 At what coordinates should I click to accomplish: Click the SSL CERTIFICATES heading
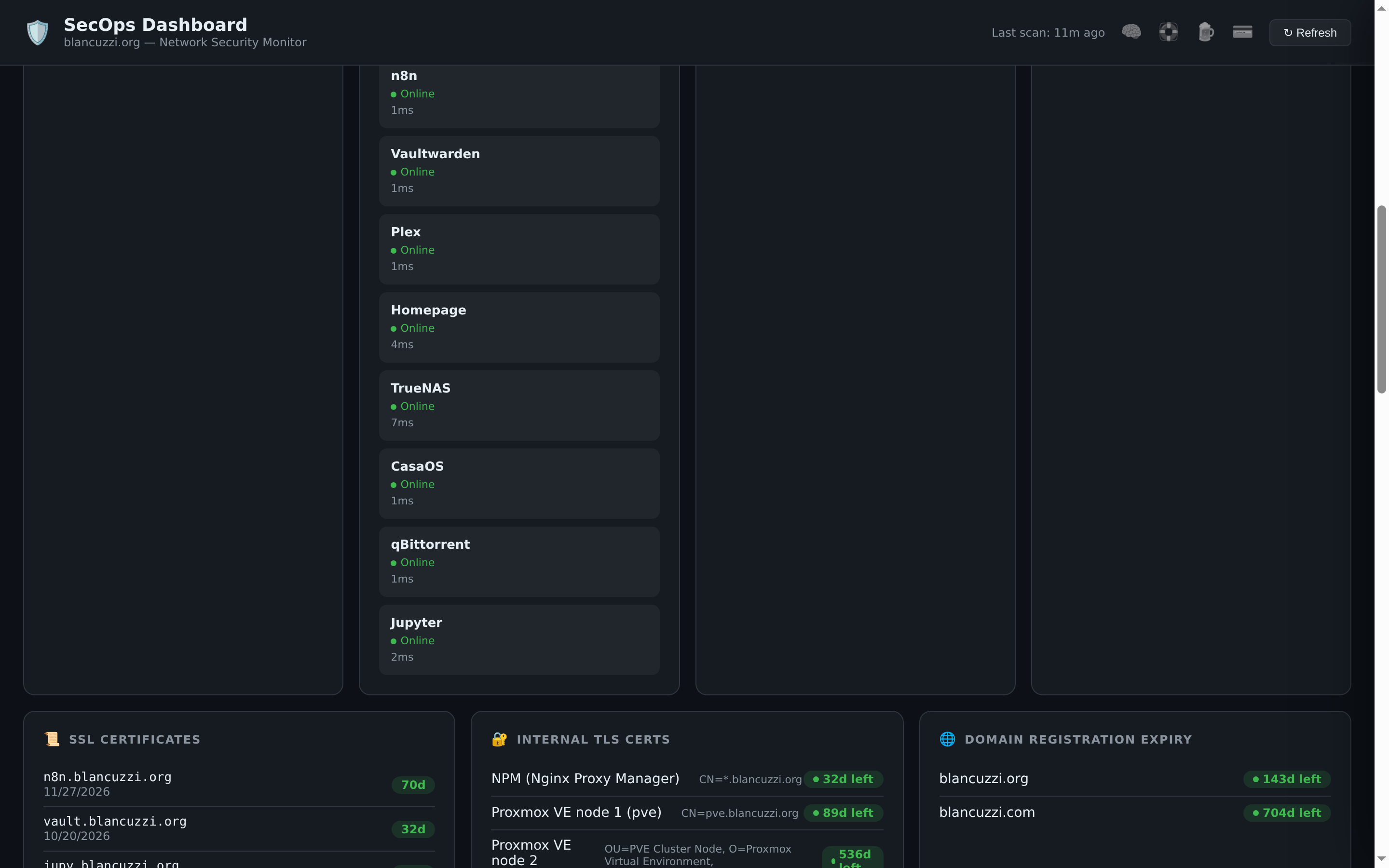tap(135, 739)
